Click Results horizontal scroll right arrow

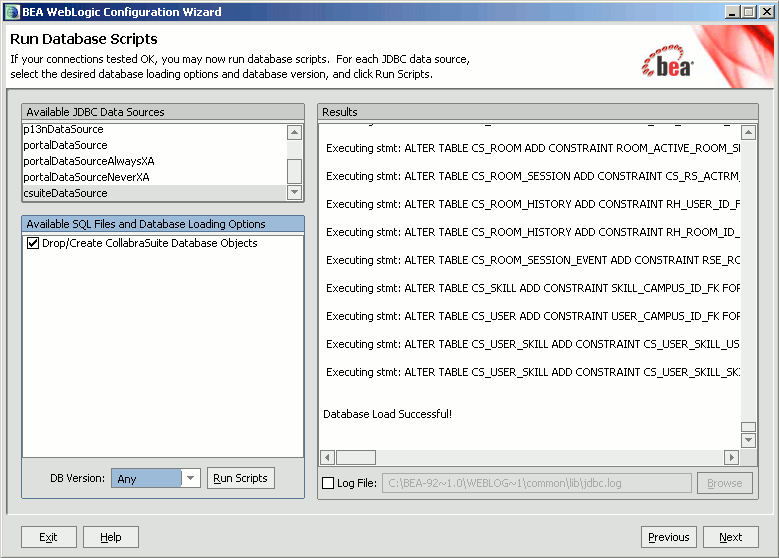[x=731, y=457]
